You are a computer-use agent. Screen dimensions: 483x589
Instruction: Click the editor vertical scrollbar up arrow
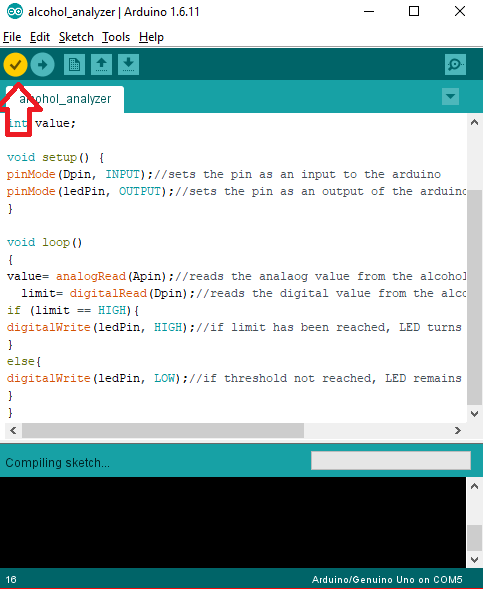[x=474, y=122]
